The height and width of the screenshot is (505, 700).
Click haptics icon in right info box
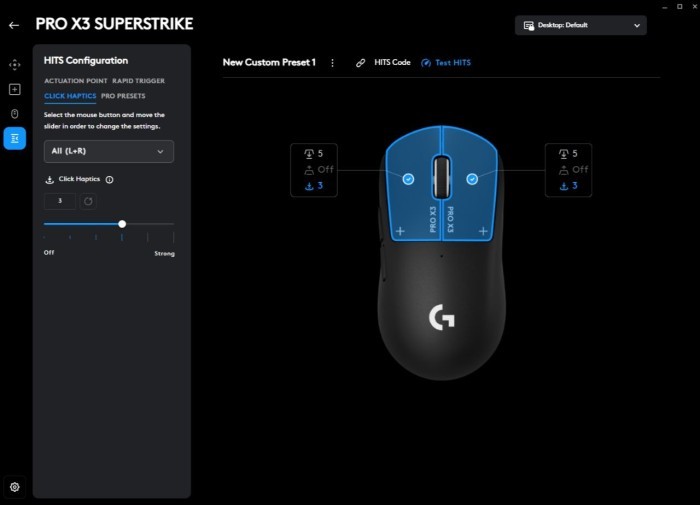pos(563,186)
